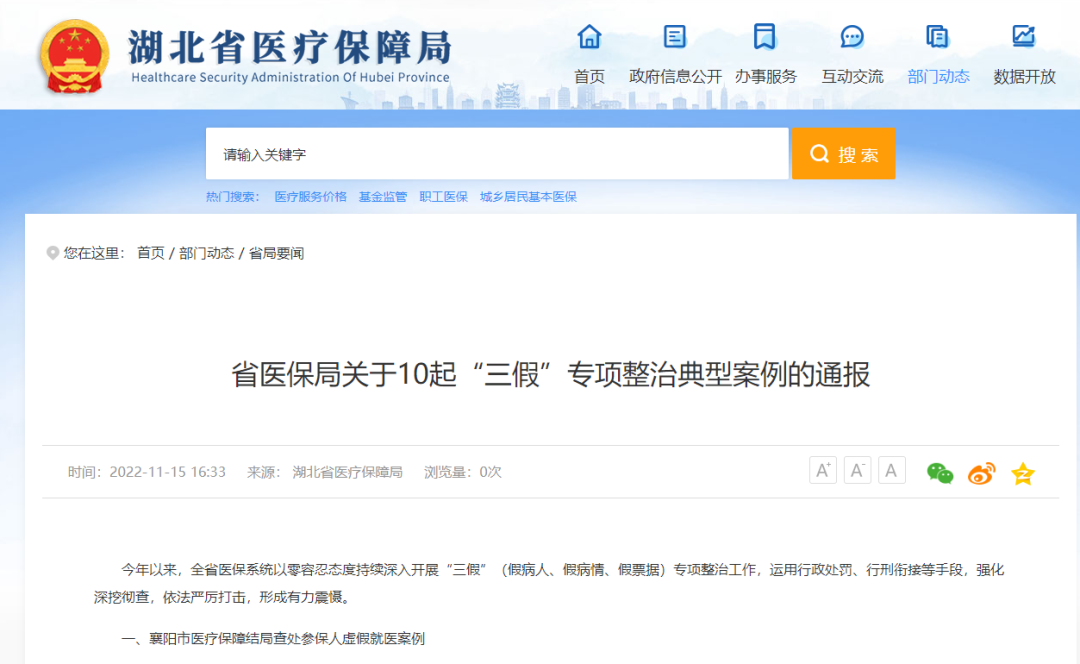Click the 数据开放 chart icon

tap(1024, 36)
